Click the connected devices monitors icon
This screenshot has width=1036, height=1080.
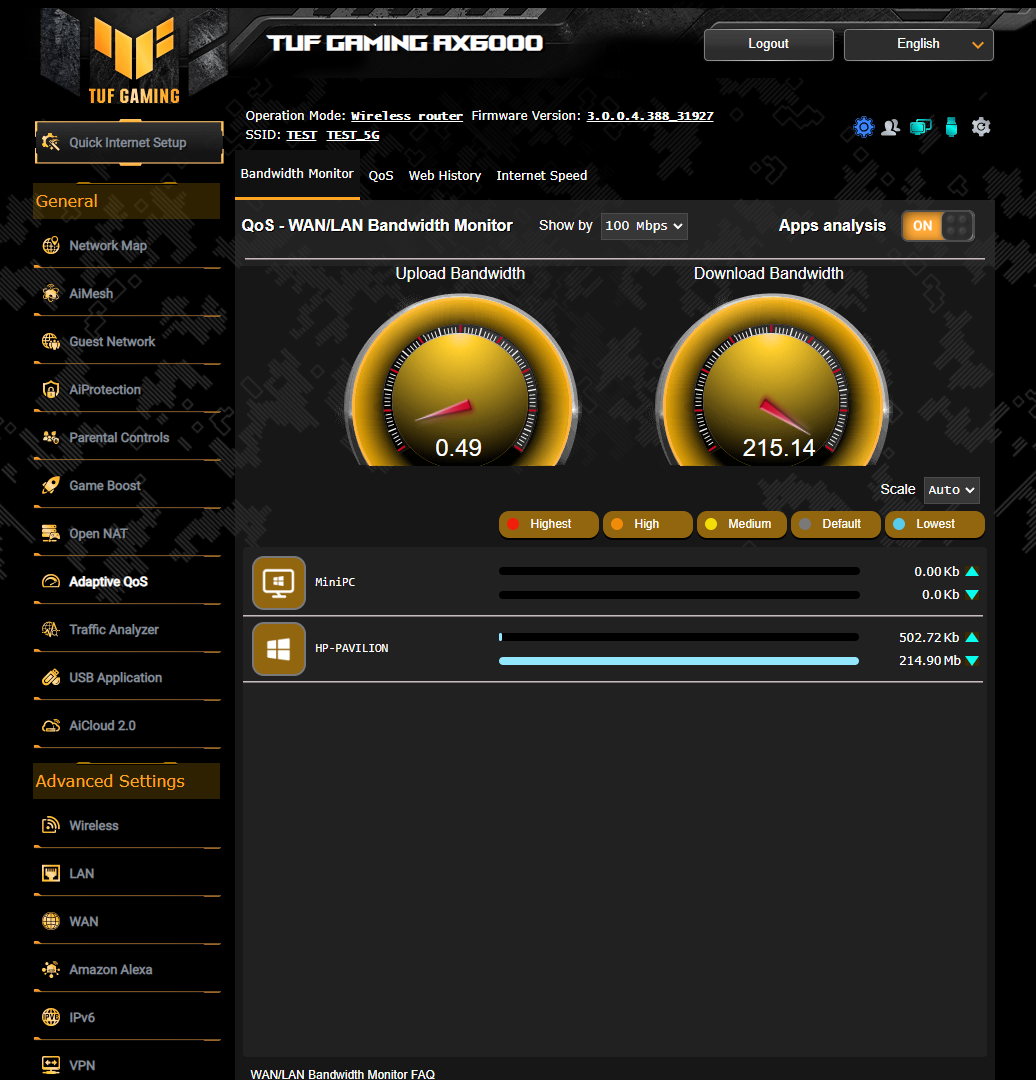(920, 127)
